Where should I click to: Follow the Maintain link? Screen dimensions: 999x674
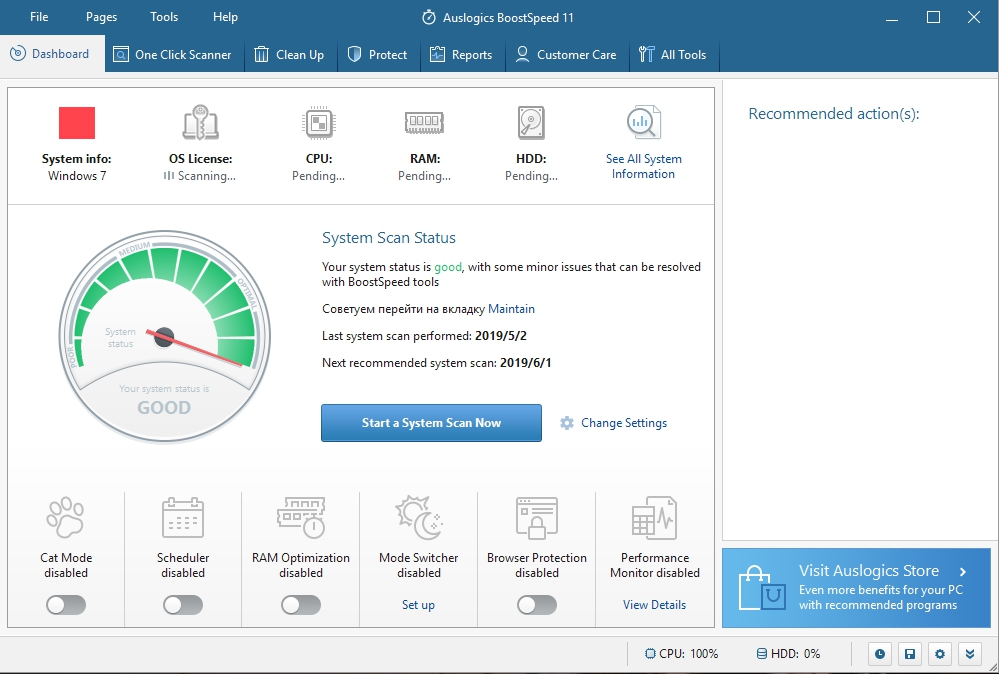coord(511,309)
